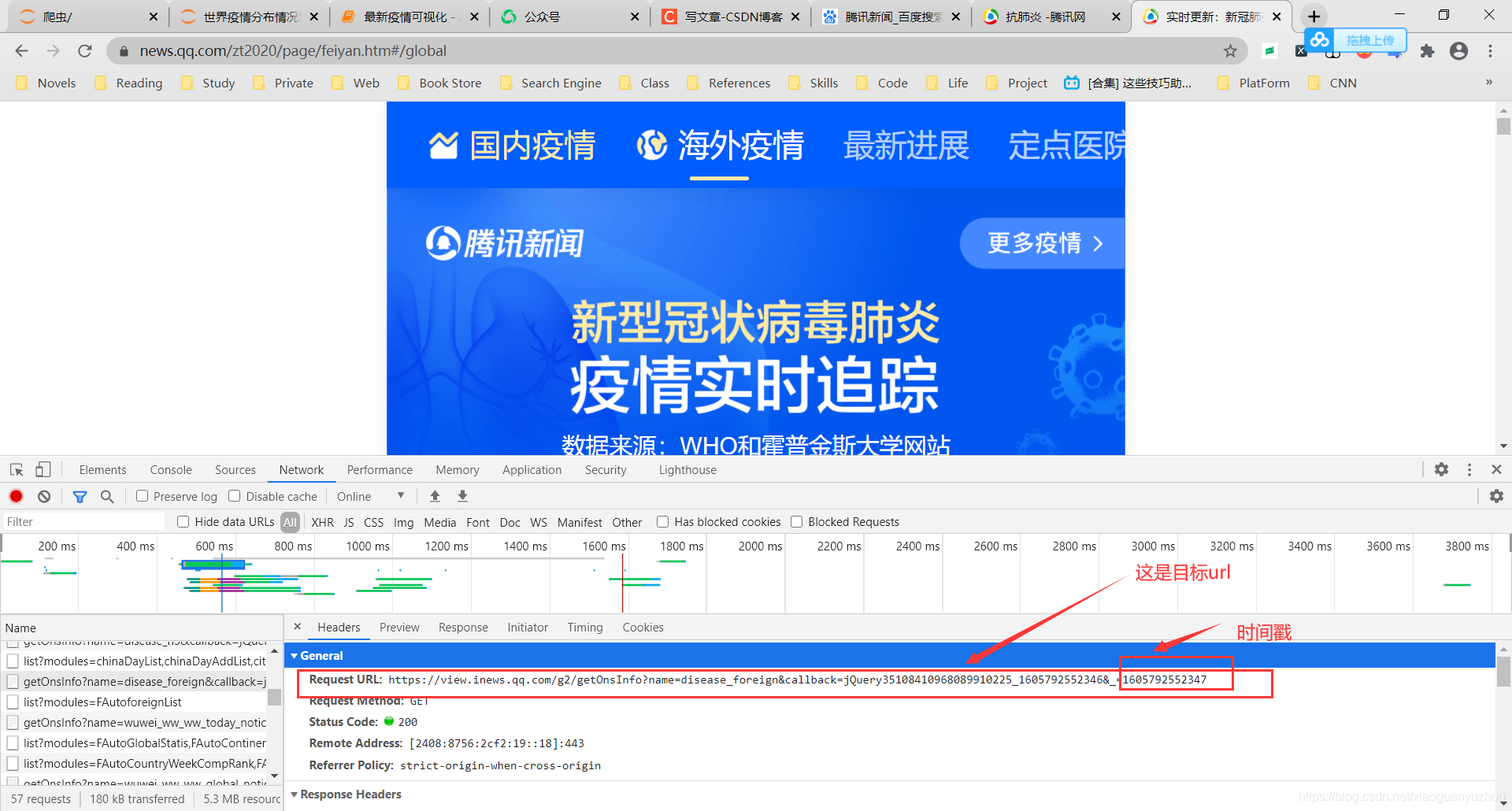Image resolution: width=1512 pixels, height=811 pixels.
Task: Stop recording the network log
Action: click(x=16, y=496)
